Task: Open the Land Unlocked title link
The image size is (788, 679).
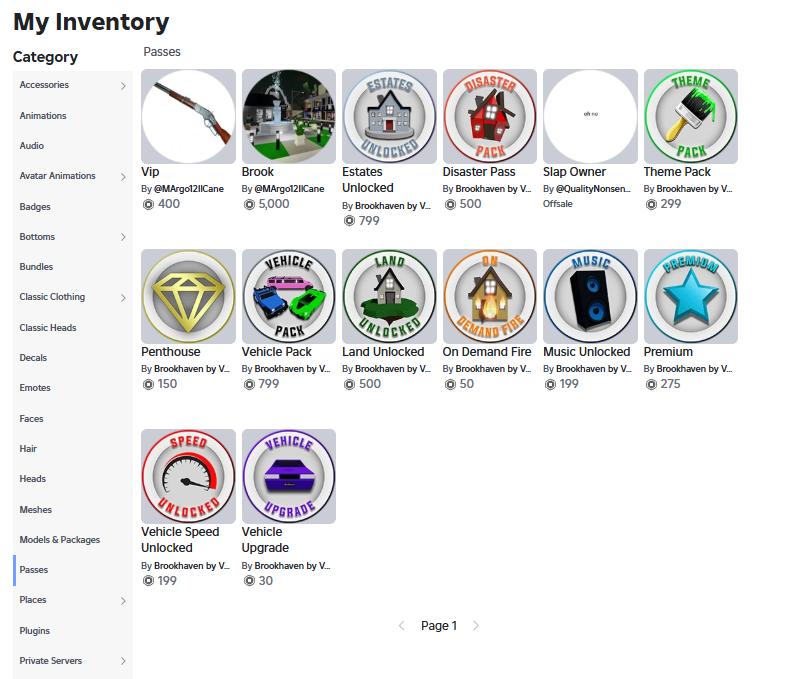Action: click(383, 352)
